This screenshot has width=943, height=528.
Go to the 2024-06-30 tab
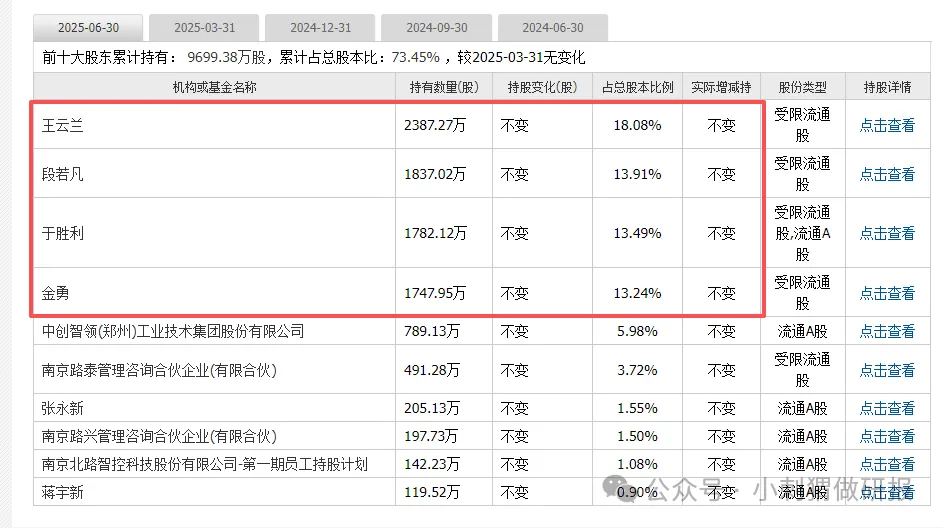pos(556,28)
